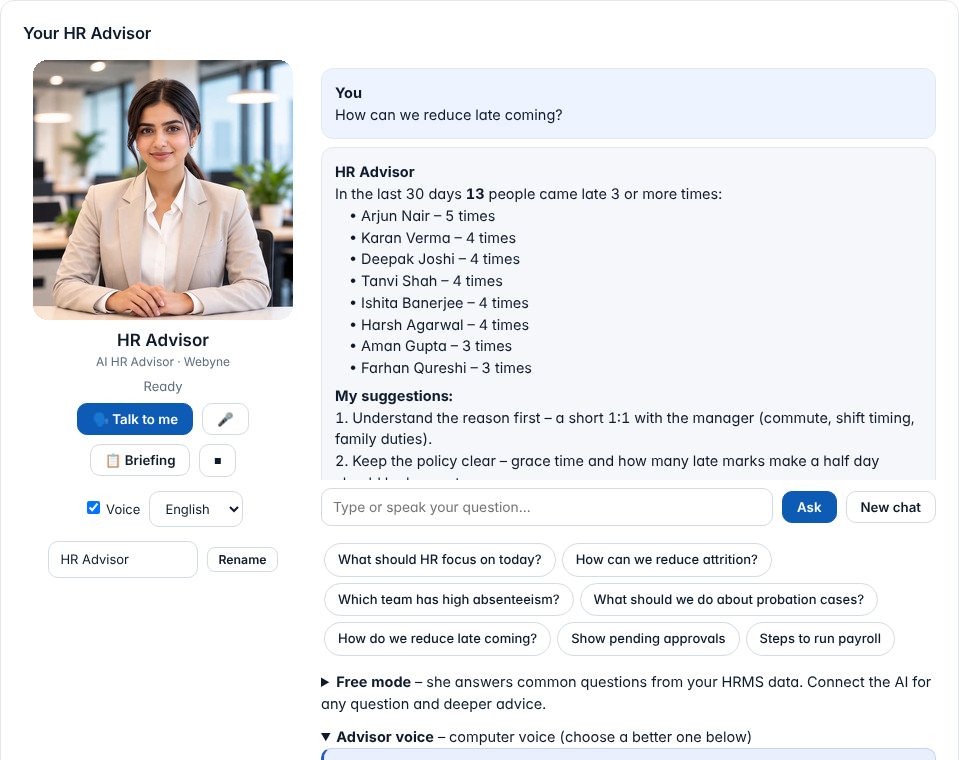
Task: Click the HR Advisor portrait image
Action: 163,190
